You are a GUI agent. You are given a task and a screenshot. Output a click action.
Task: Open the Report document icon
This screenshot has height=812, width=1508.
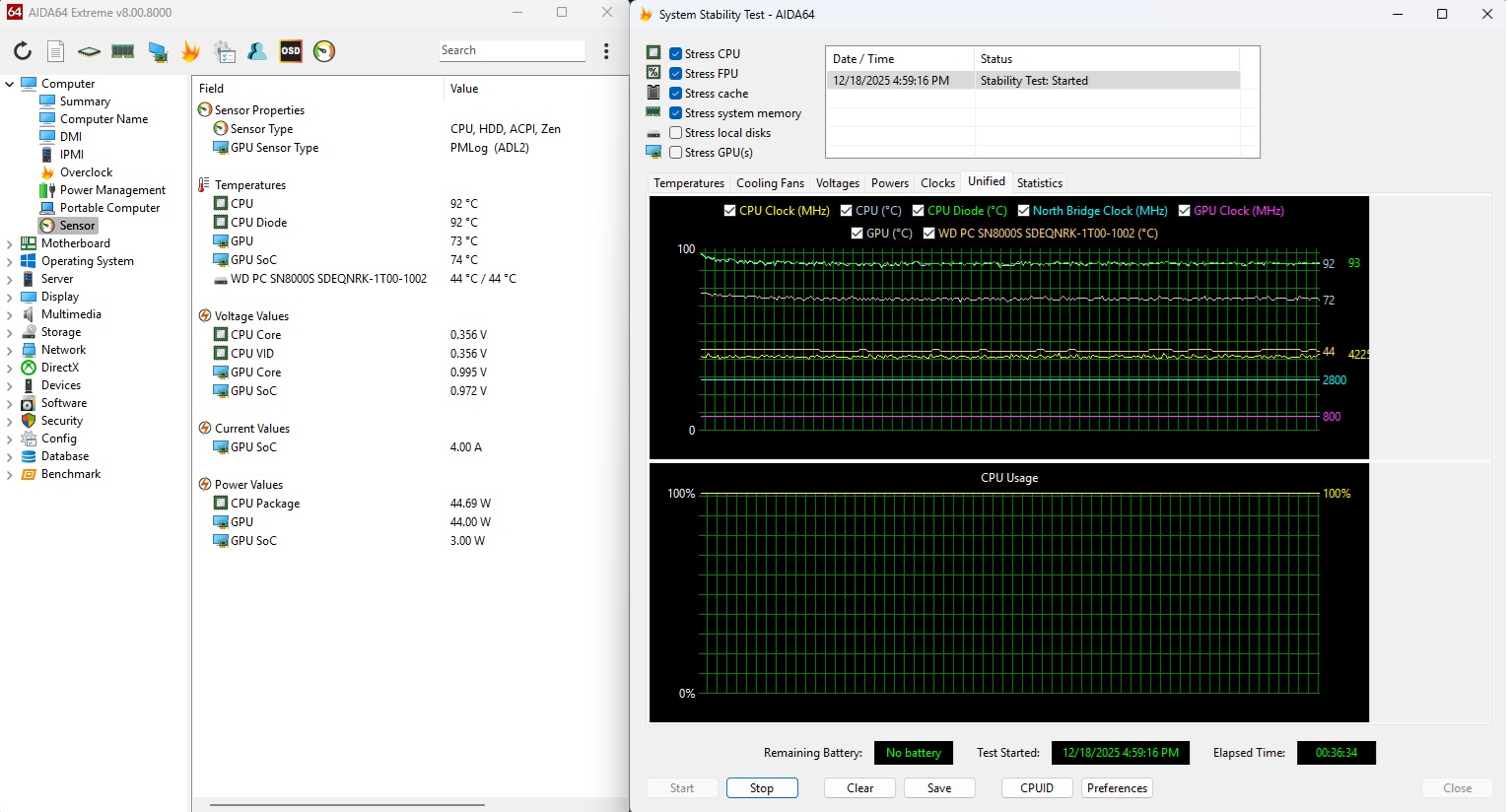click(56, 51)
